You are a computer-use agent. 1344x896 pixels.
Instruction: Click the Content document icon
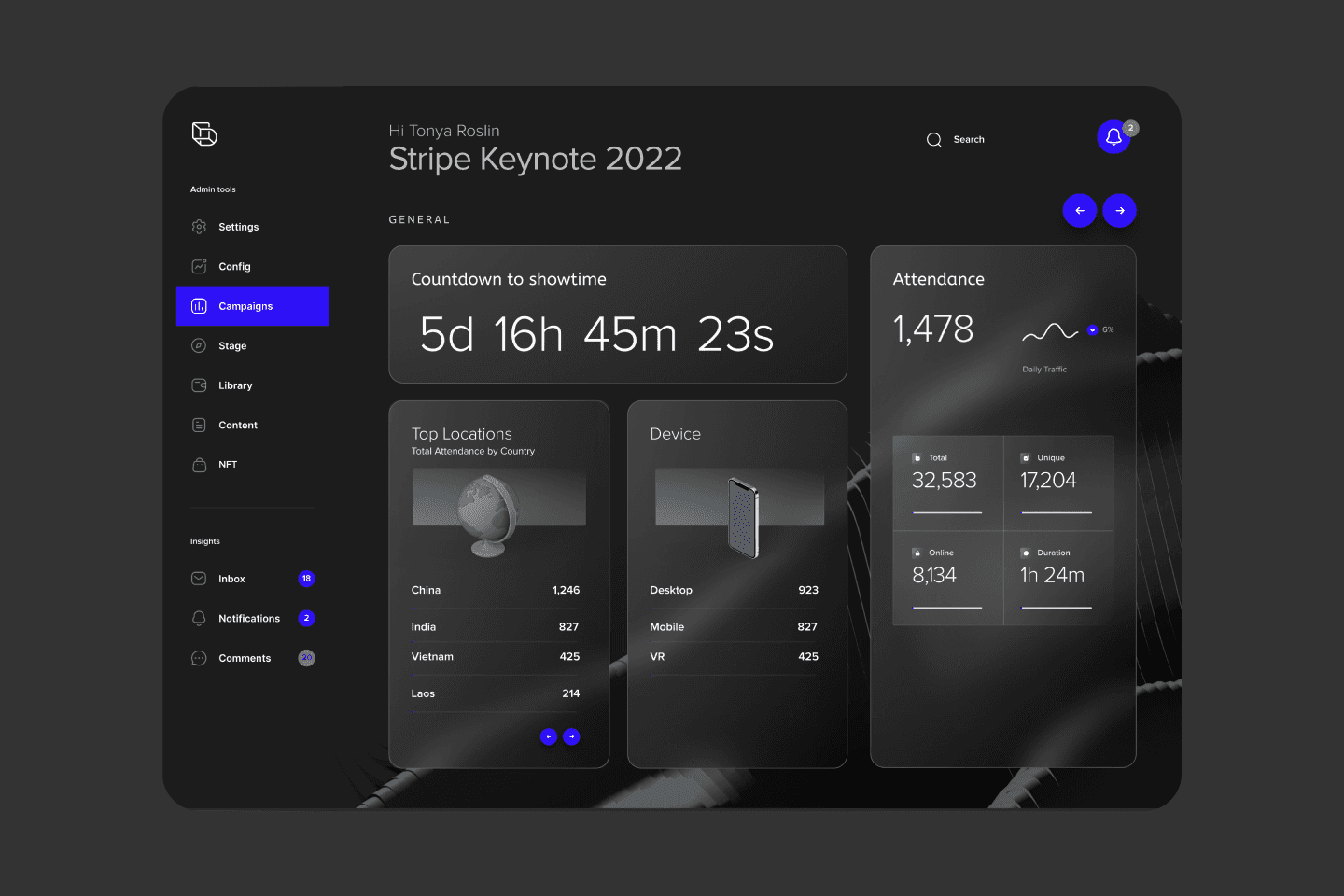pyautogui.click(x=199, y=425)
